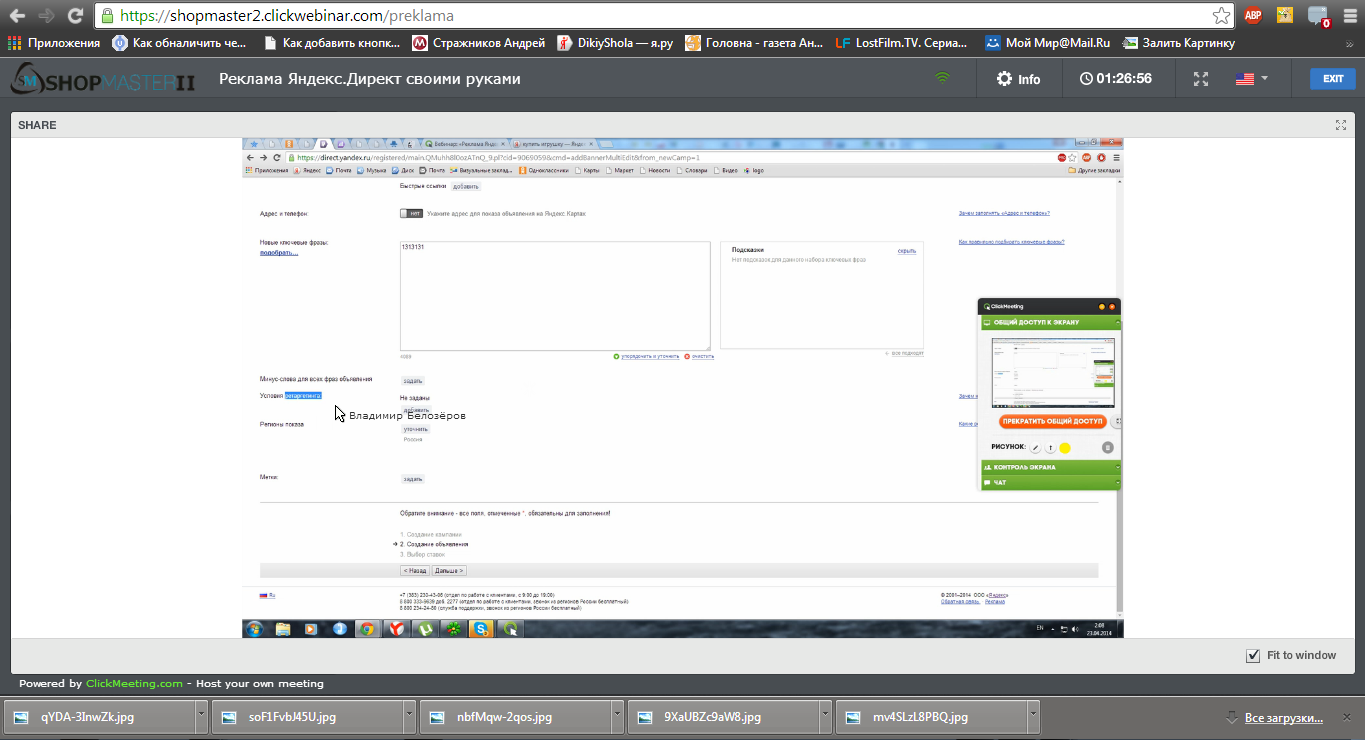Open dropdown arrow for soF1FvbJ4SU.jpg download
The height and width of the screenshot is (740, 1365).
click(x=409, y=717)
